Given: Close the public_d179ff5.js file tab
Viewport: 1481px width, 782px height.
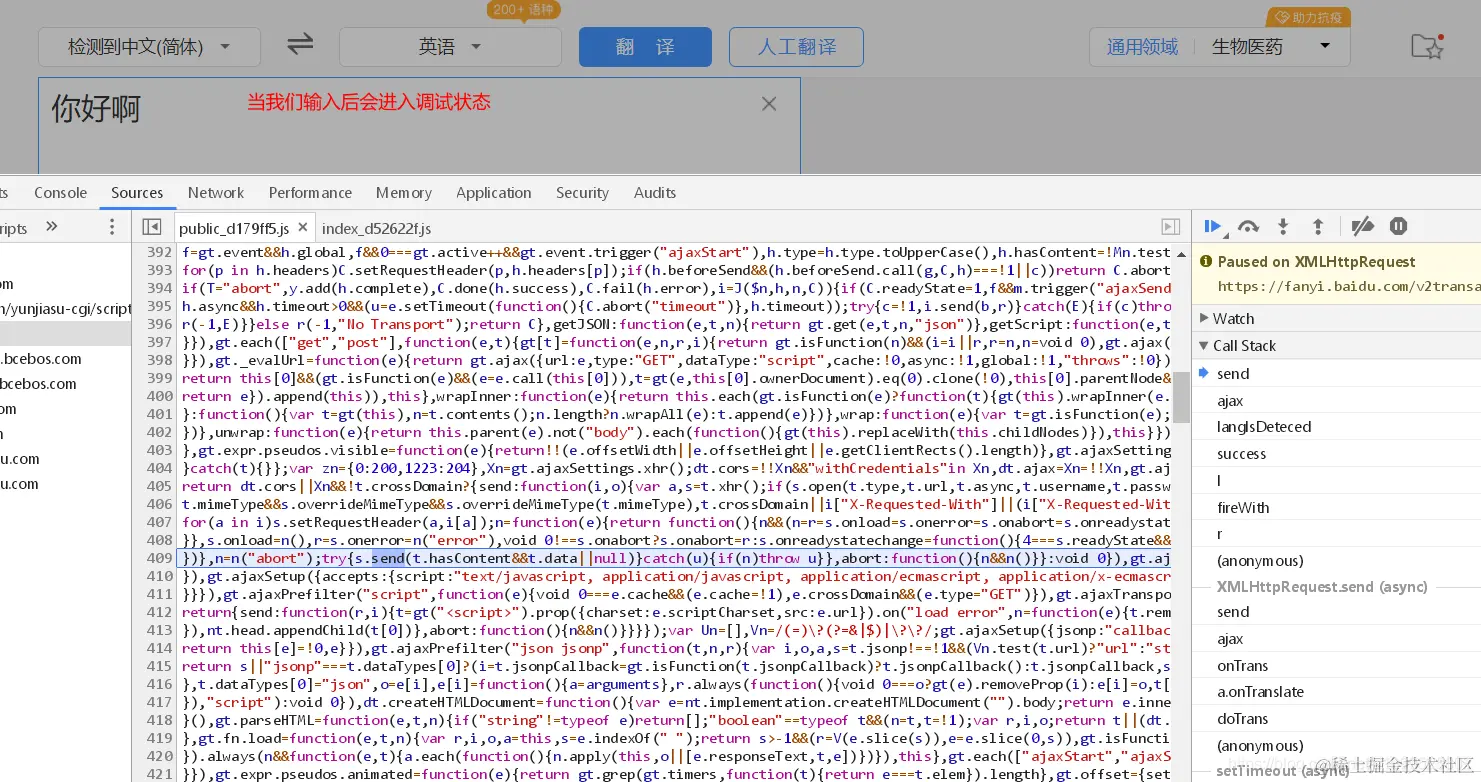Looking at the screenshot, I should [x=302, y=228].
